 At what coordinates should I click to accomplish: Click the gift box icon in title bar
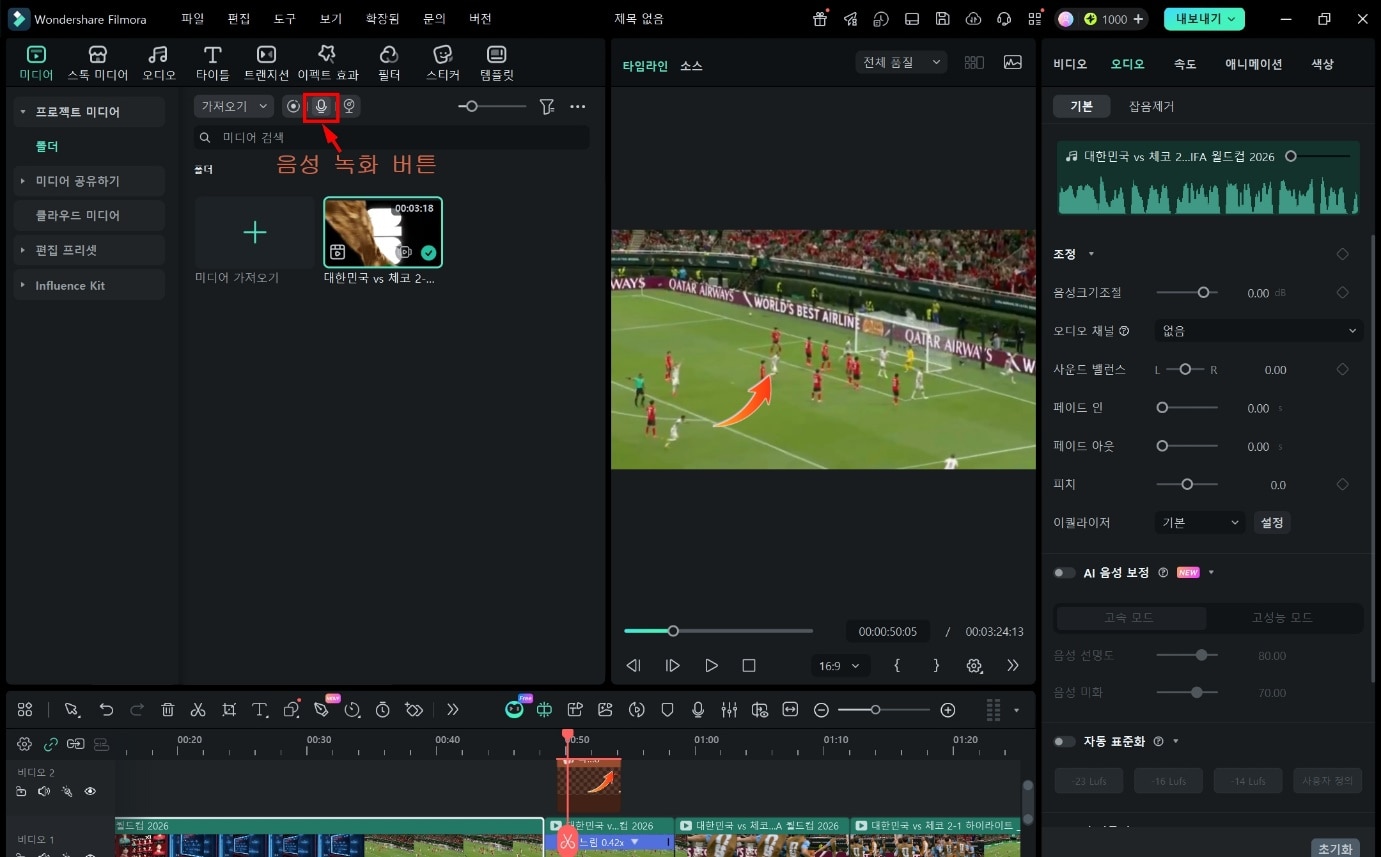click(x=820, y=19)
